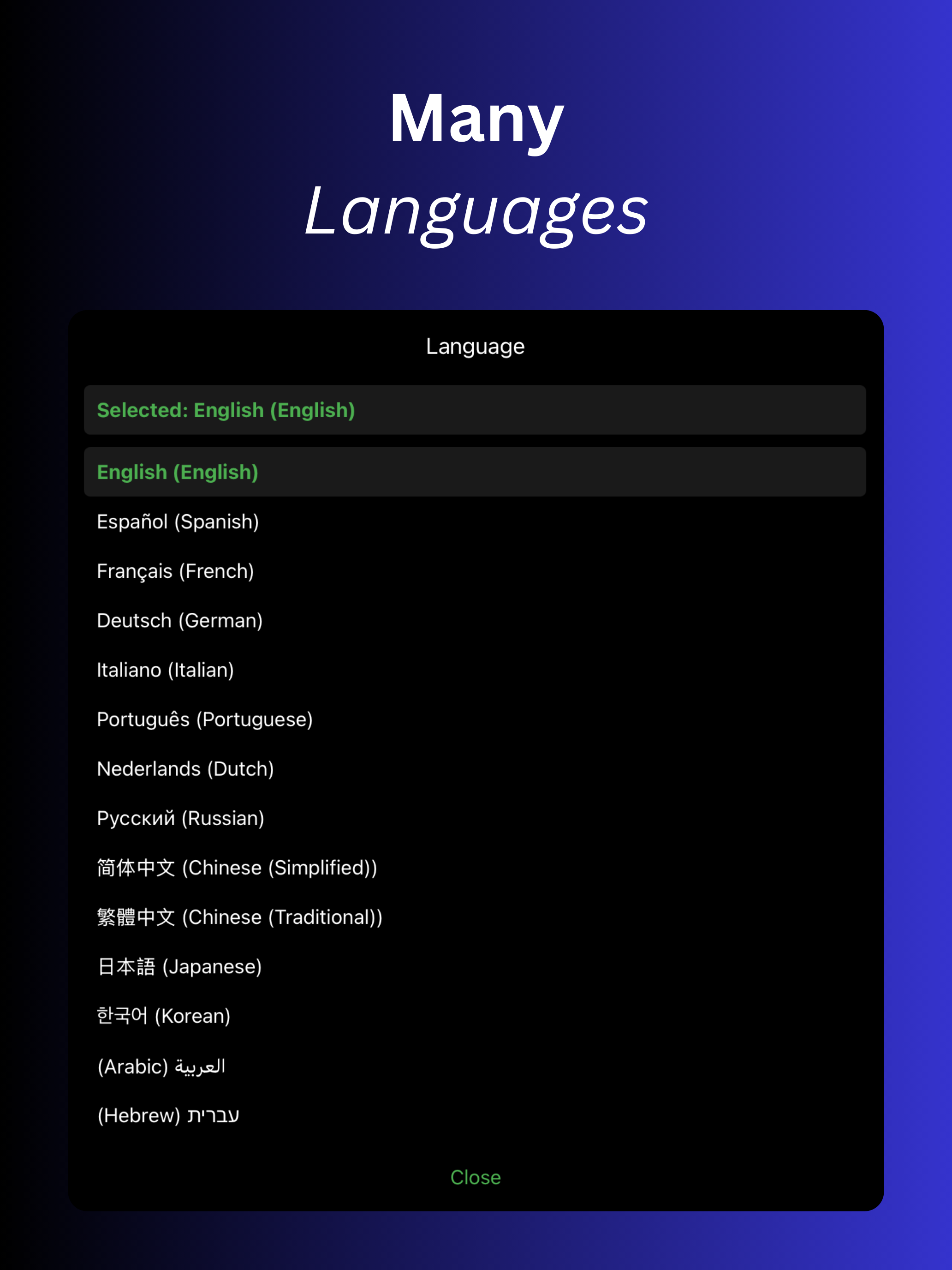Screen dimensions: 952x1270
Task: Select English (English) in the language list
Action: click(x=475, y=472)
